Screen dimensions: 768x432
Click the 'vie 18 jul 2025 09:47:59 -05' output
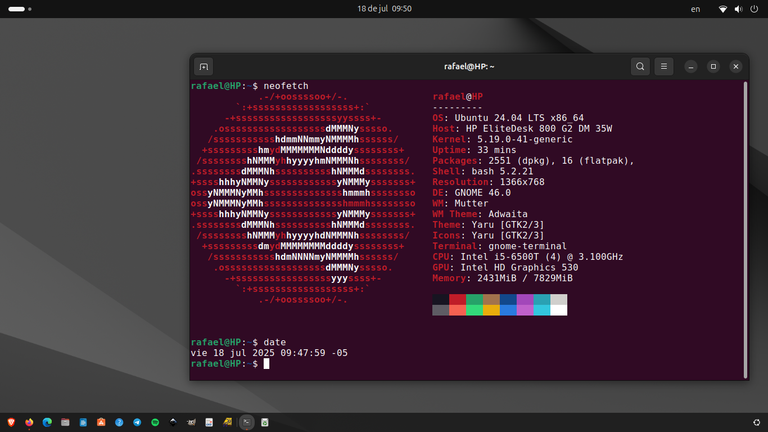tap(269, 353)
